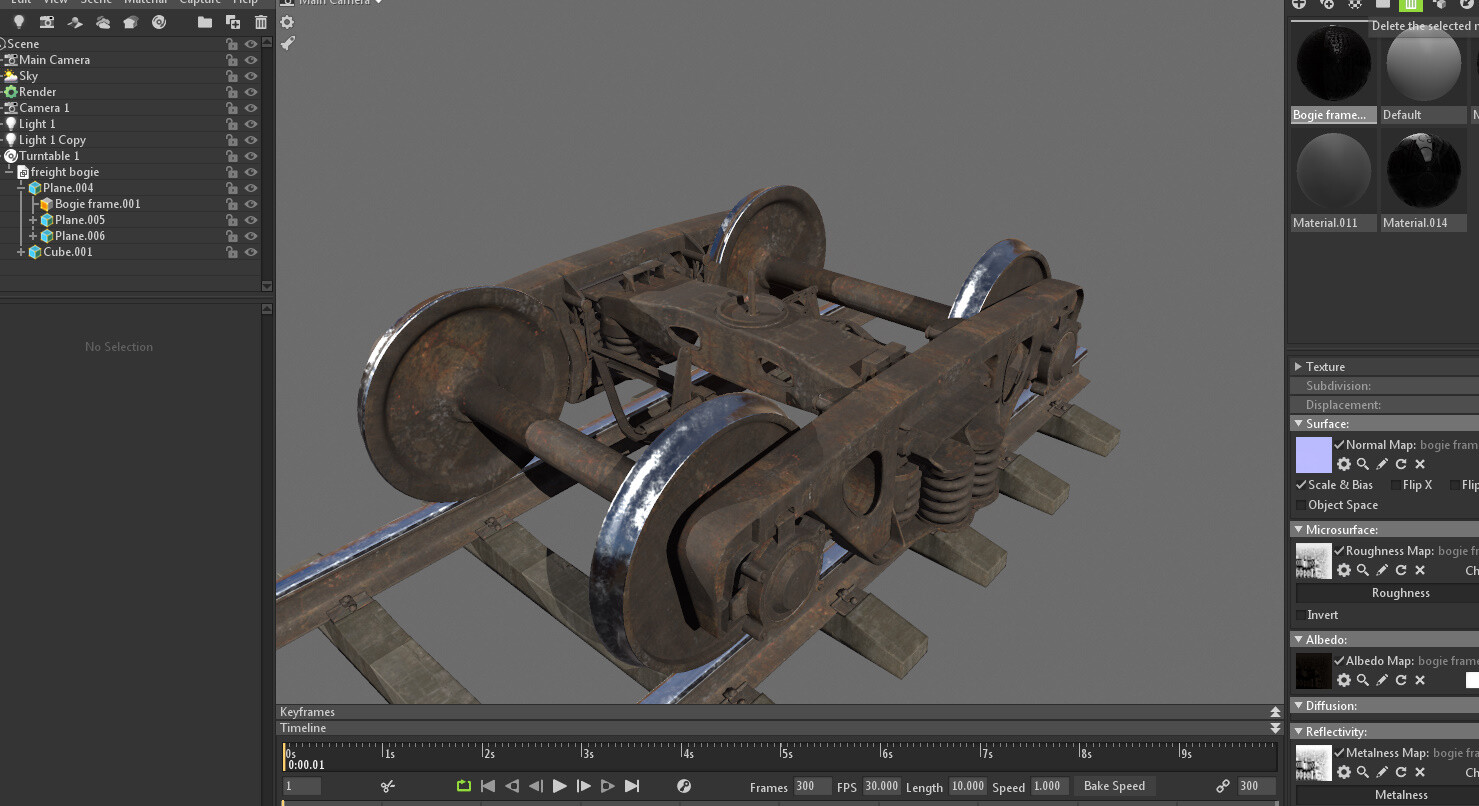Add a new camera using the camera icon

click(x=47, y=21)
